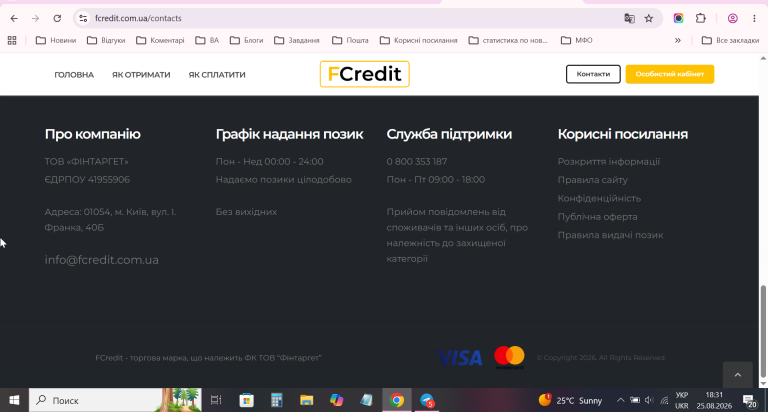
Task: Open the Chrome profile avatar
Action: (733, 18)
